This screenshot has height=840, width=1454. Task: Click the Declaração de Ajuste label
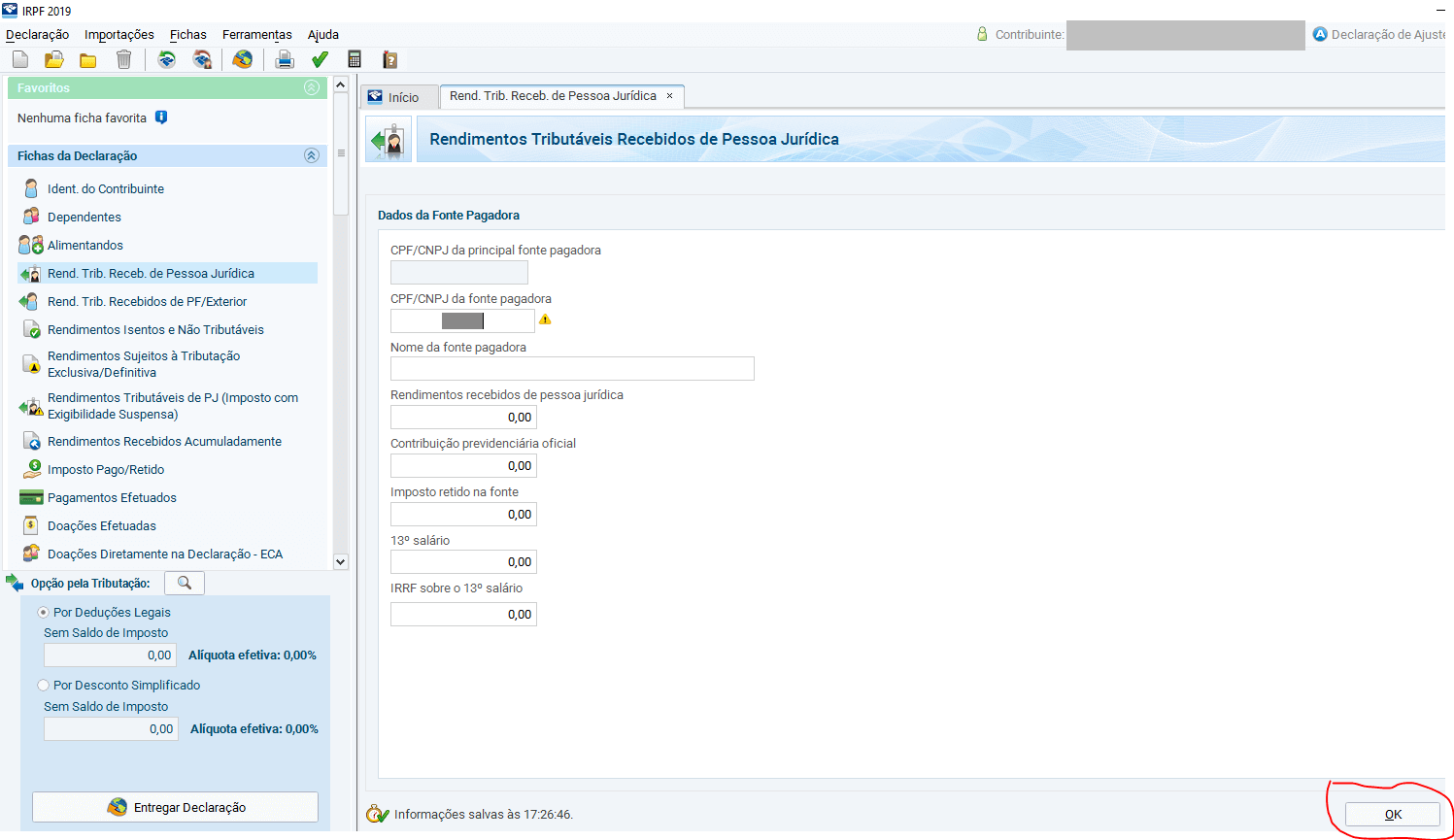(1388, 34)
